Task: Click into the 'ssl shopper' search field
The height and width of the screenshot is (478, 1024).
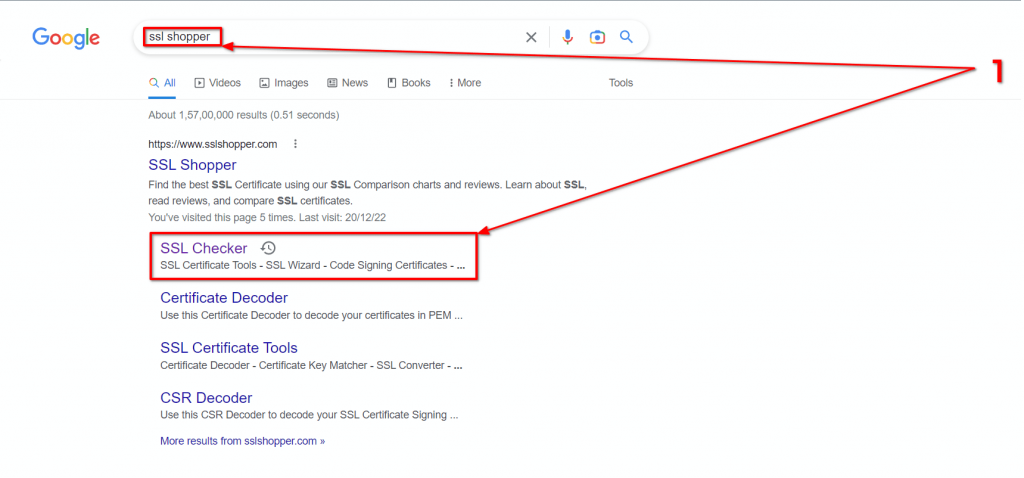Action: [327, 37]
